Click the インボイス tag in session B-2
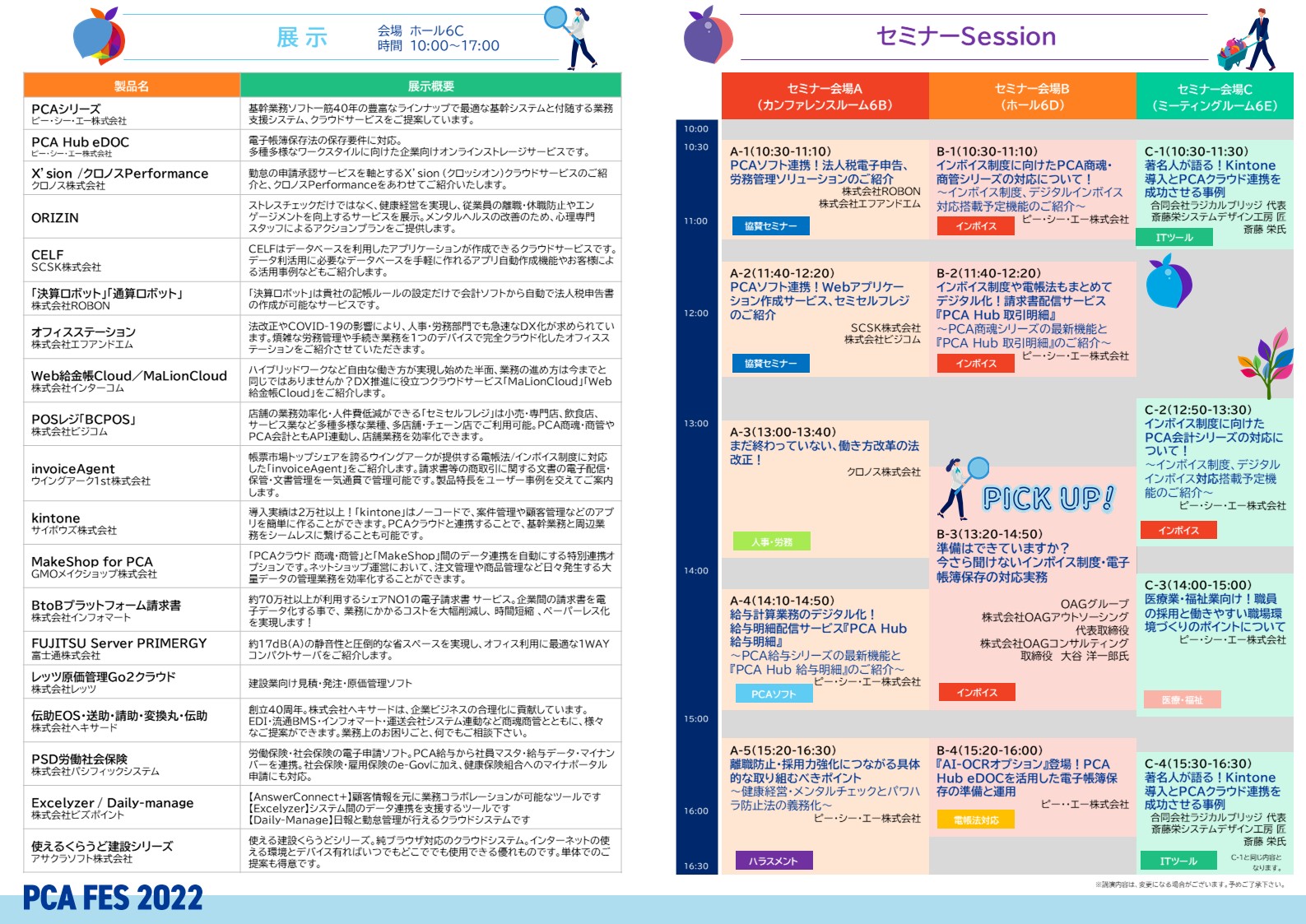This screenshot has width=1306, height=924. click(x=976, y=363)
